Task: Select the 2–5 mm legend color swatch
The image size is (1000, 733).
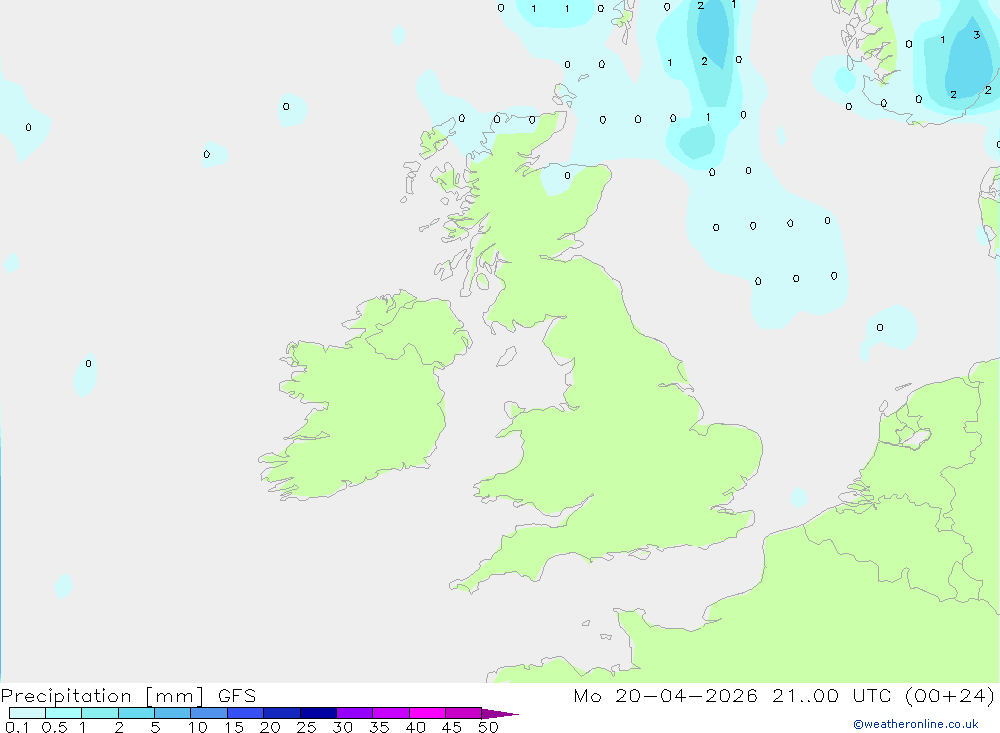Action: 136,713
